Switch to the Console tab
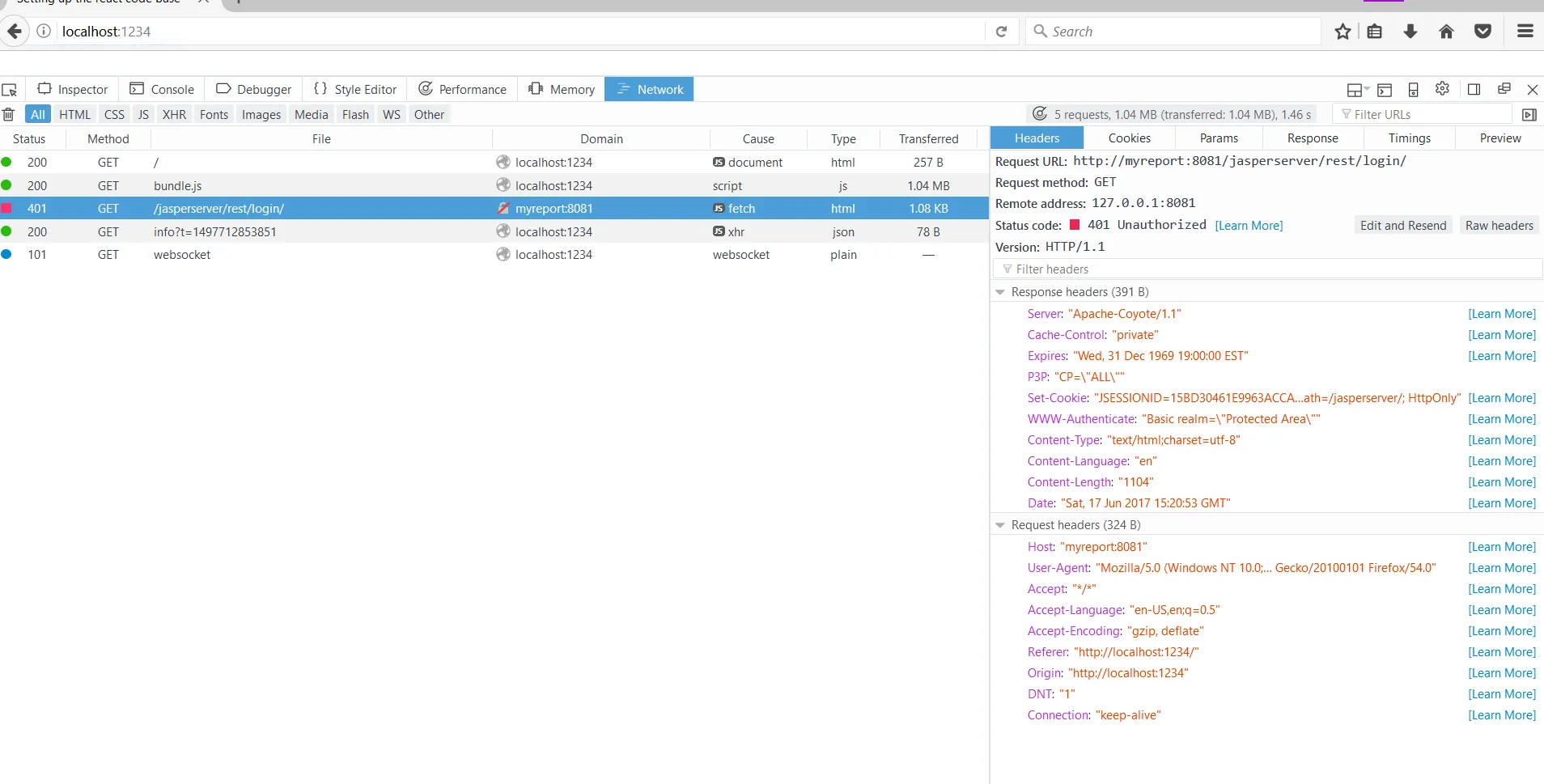The image size is (1544, 784). (x=163, y=90)
